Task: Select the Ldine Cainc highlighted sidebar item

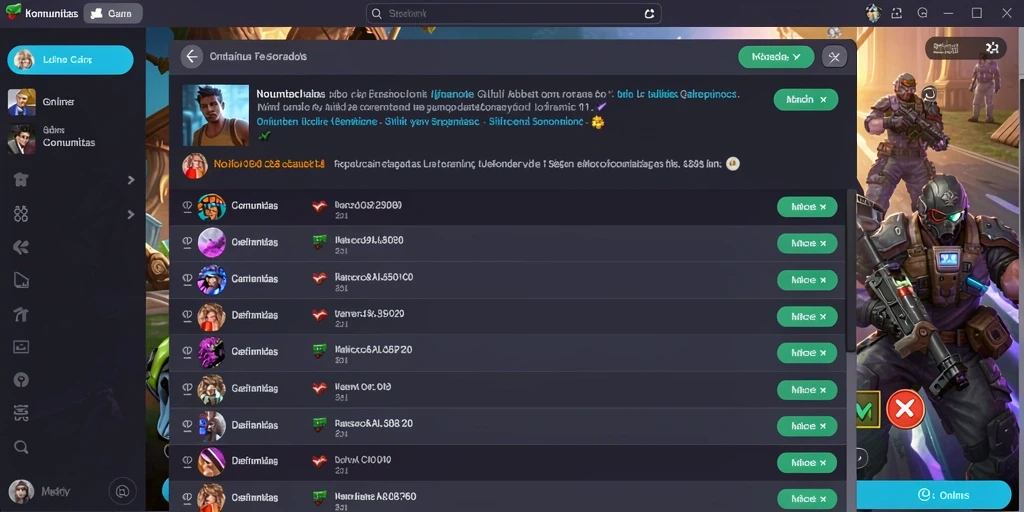Action: click(x=70, y=59)
